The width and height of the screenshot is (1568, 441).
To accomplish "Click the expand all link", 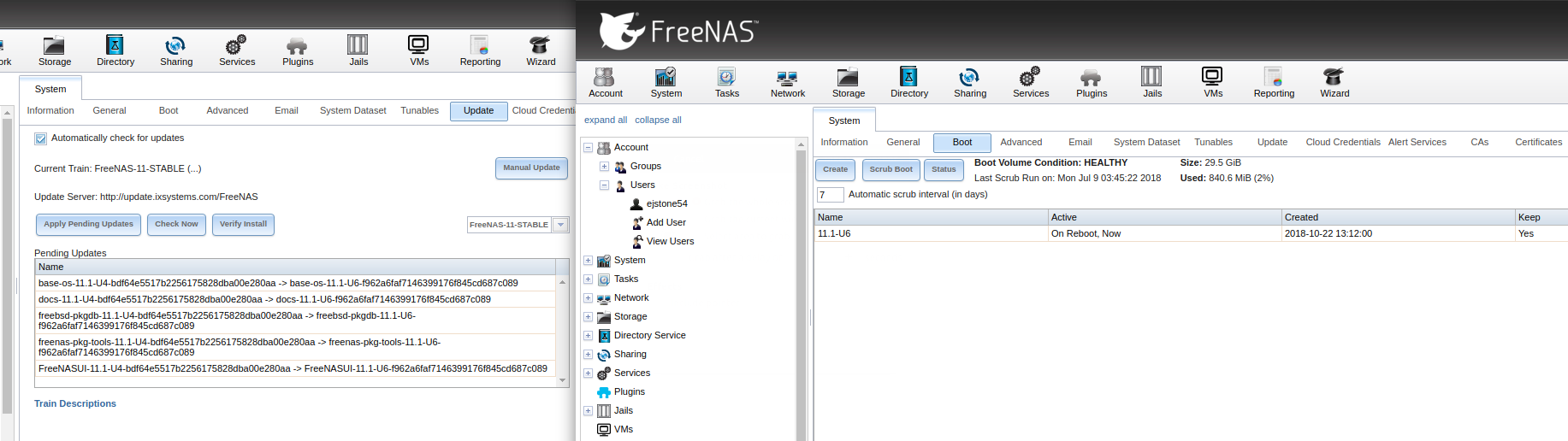I will click(606, 121).
